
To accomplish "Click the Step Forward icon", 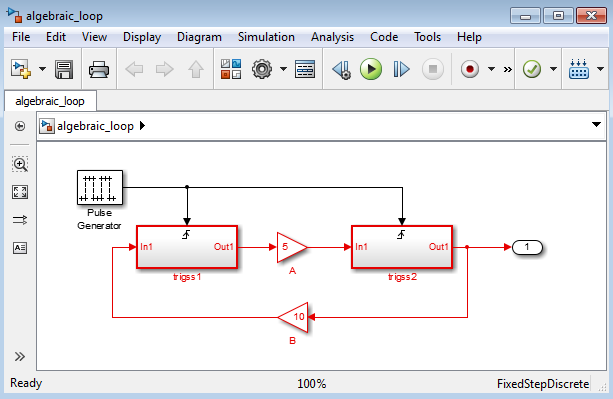I will point(401,69).
